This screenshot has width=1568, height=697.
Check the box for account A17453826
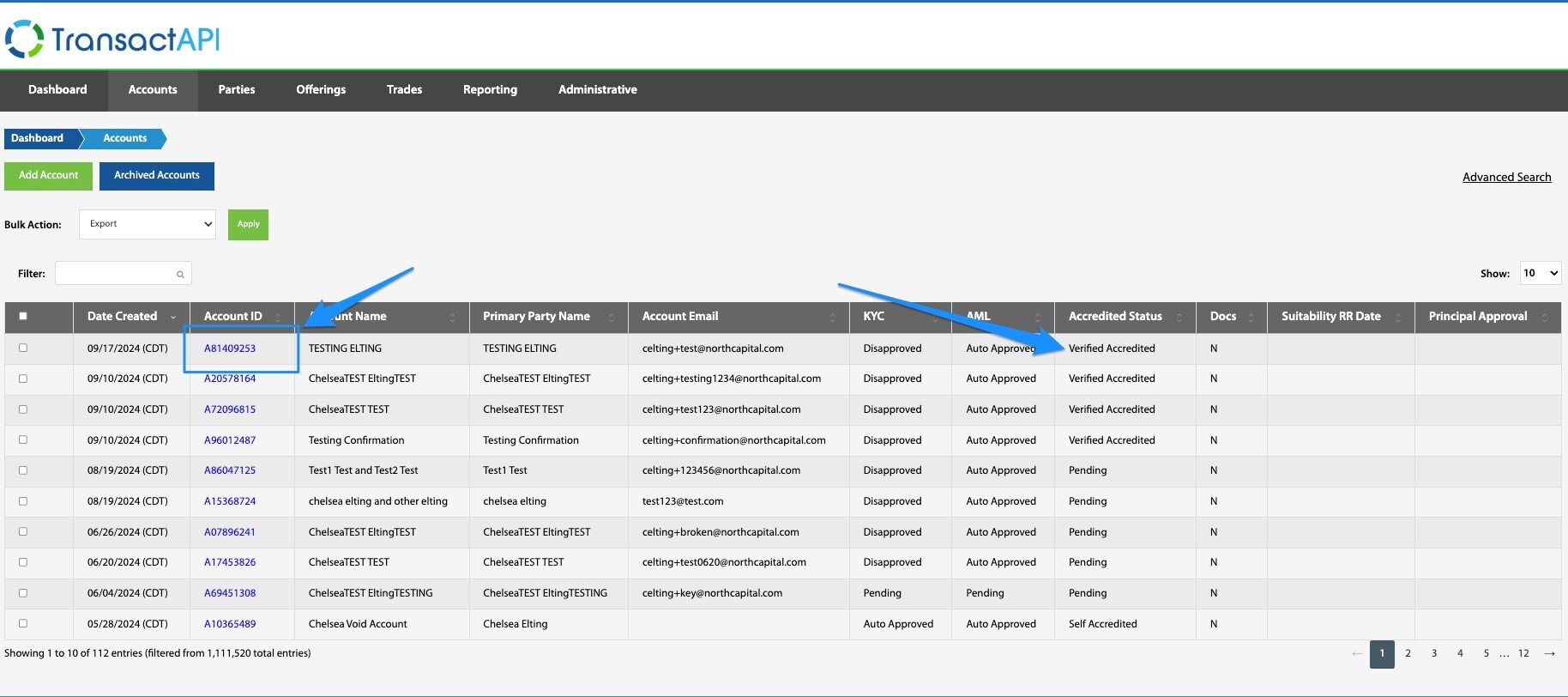point(23,562)
